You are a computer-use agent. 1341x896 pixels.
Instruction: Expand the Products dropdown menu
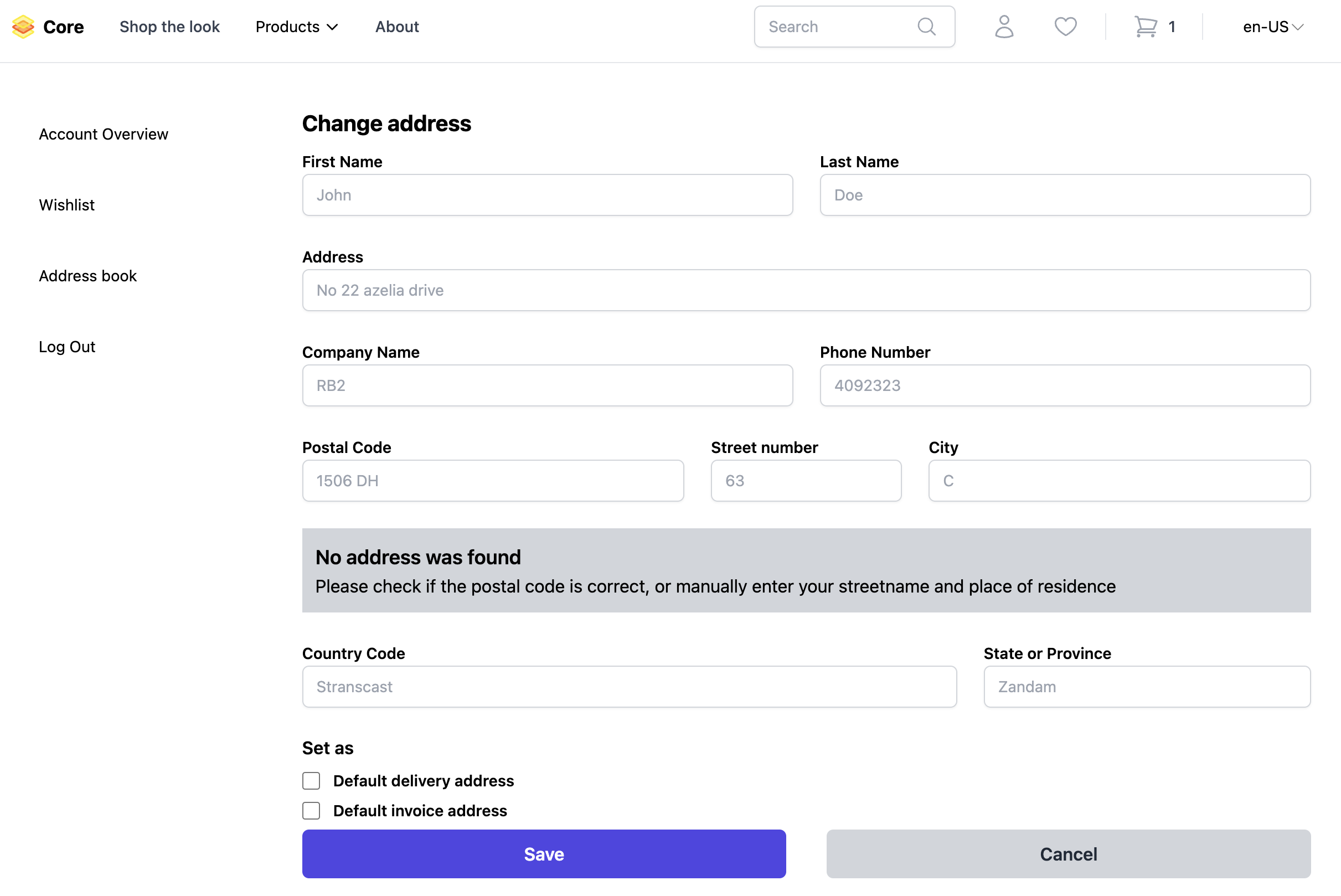click(x=297, y=26)
